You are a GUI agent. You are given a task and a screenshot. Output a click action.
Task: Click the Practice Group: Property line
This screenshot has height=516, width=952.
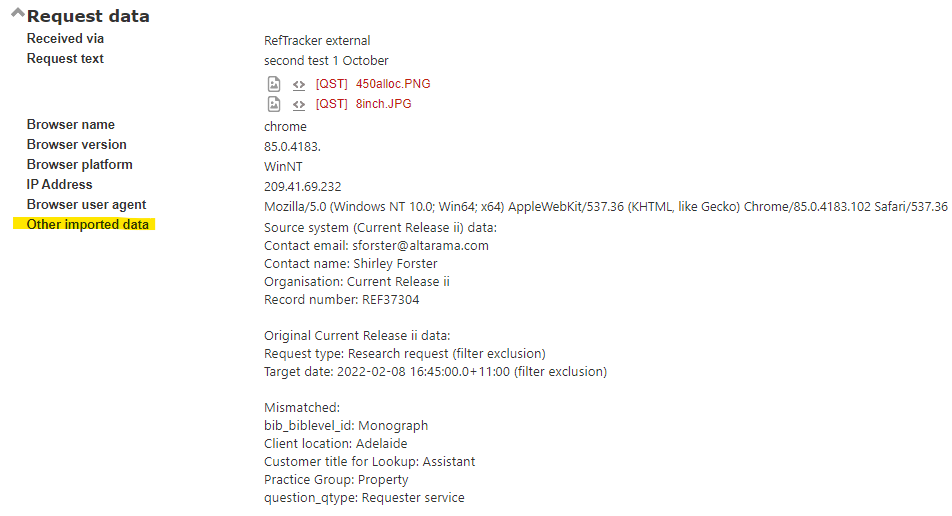pyautogui.click(x=336, y=480)
